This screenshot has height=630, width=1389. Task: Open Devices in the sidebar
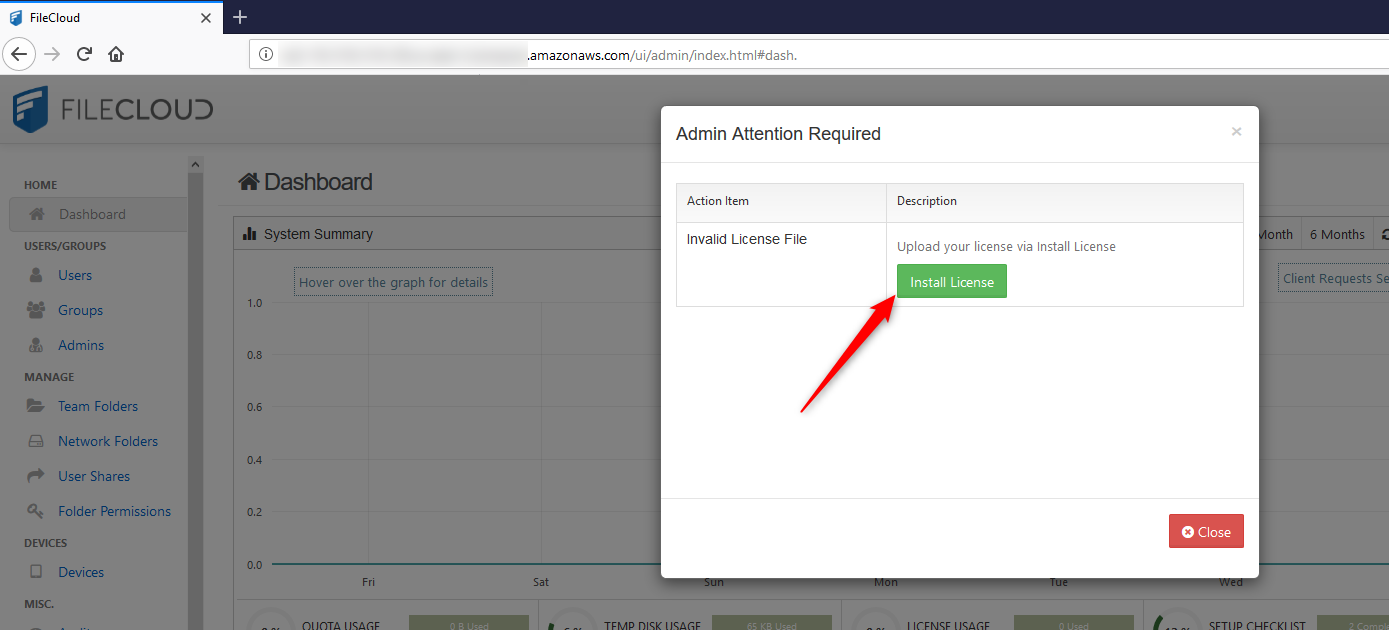tap(80, 572)
